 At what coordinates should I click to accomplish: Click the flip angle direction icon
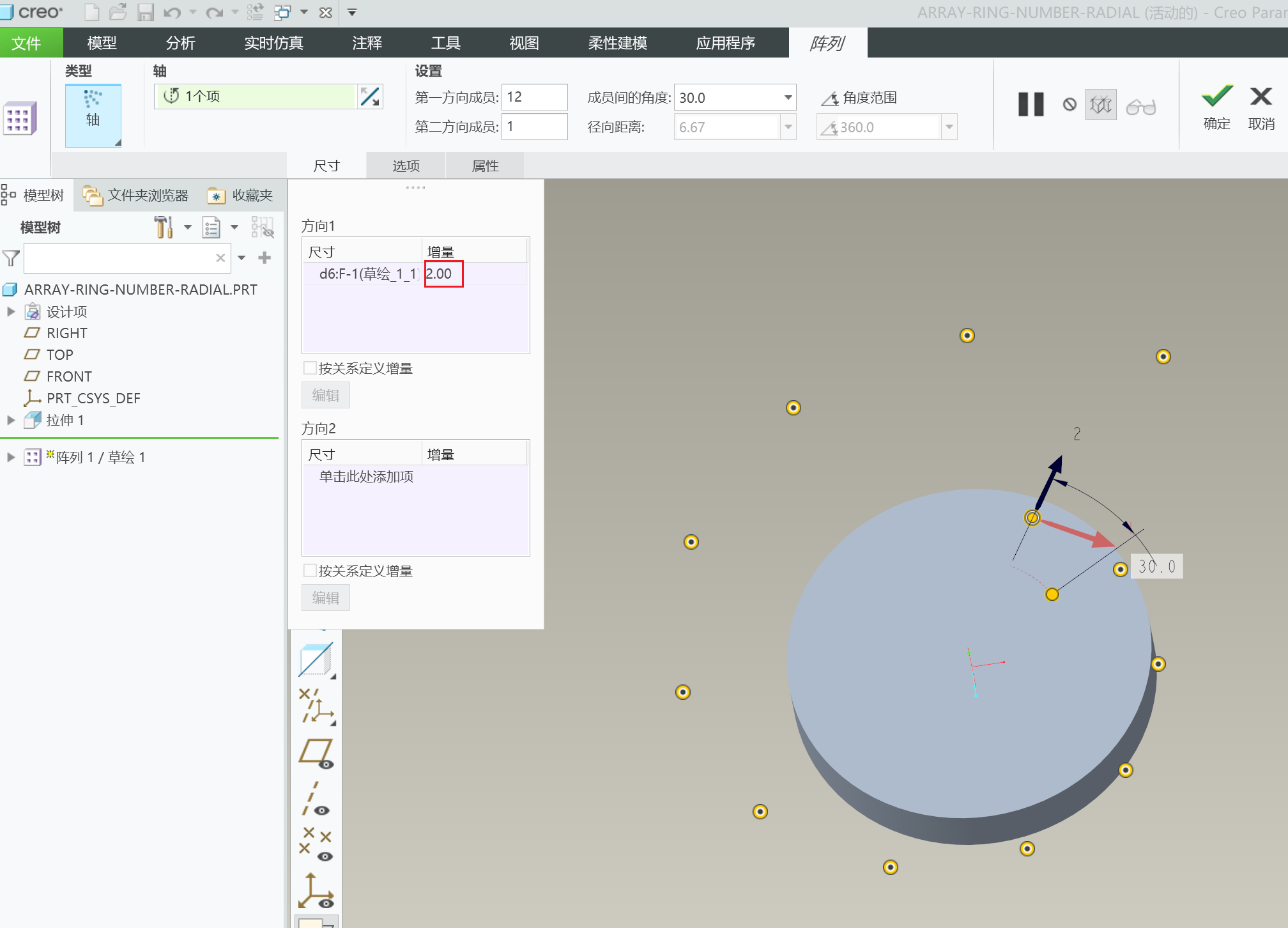(370, 97)
